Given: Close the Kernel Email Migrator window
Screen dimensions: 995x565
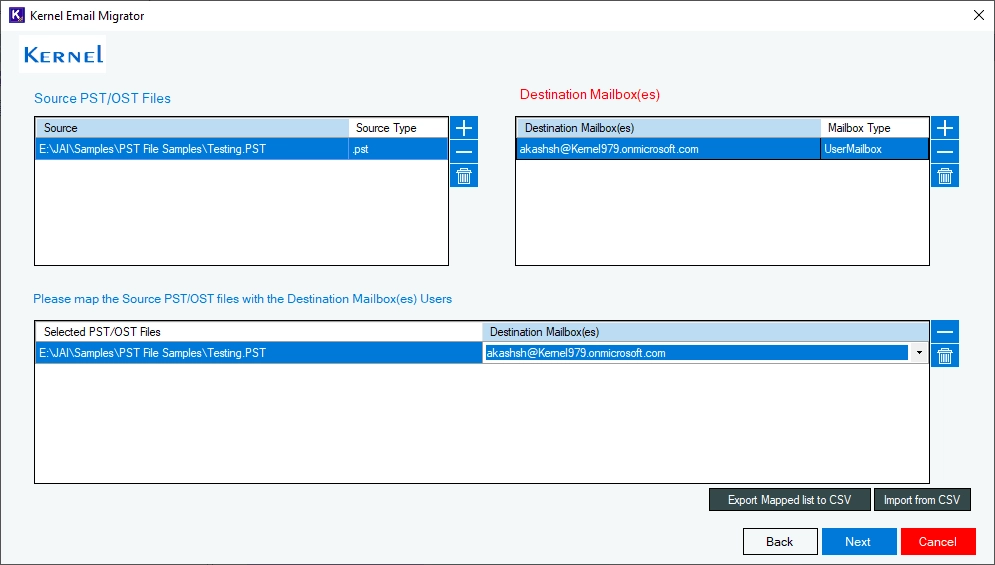Looking at the screenshot, I should click(x=979, y=15).
